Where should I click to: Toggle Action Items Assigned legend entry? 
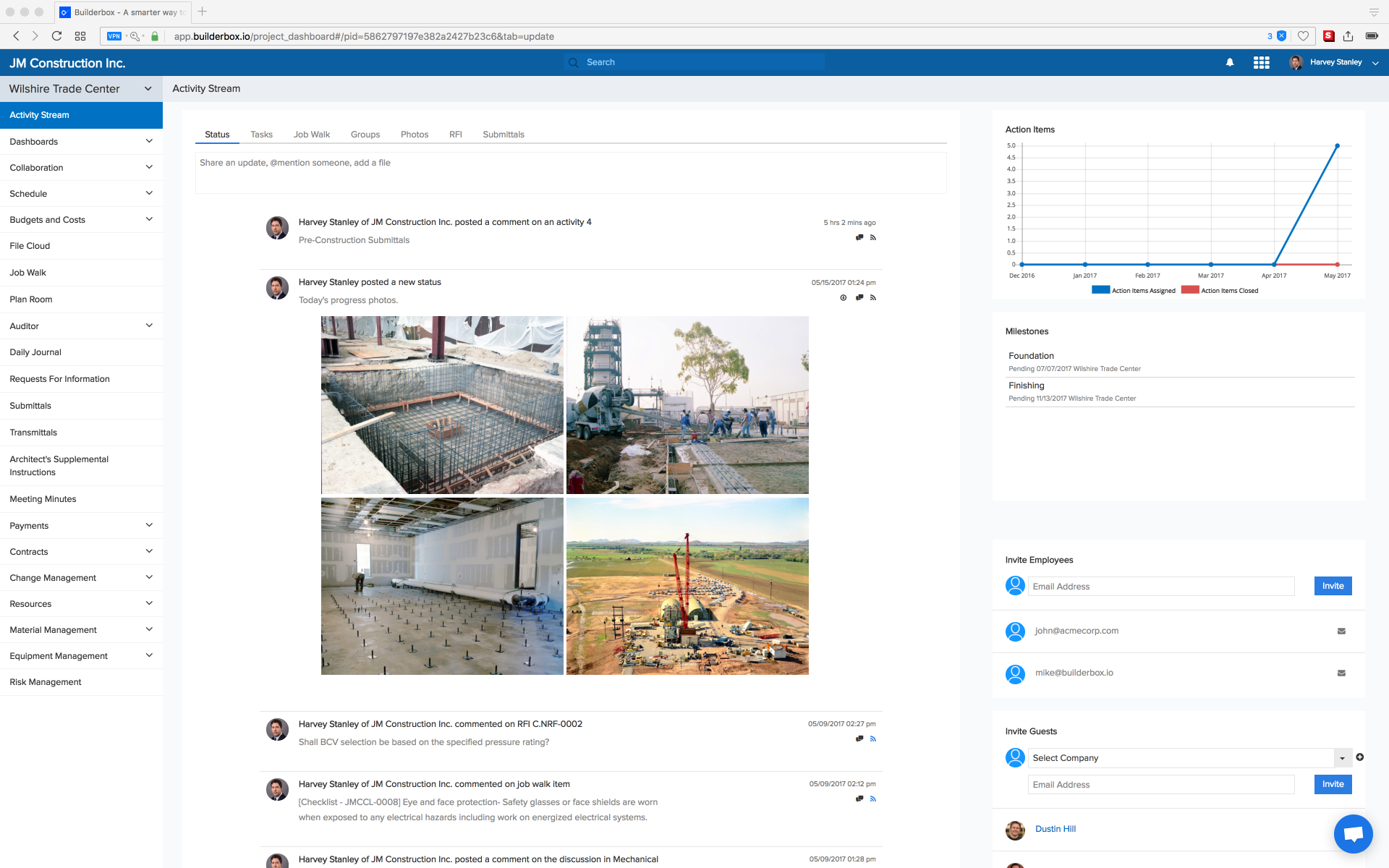click(x=1134, y=290)
